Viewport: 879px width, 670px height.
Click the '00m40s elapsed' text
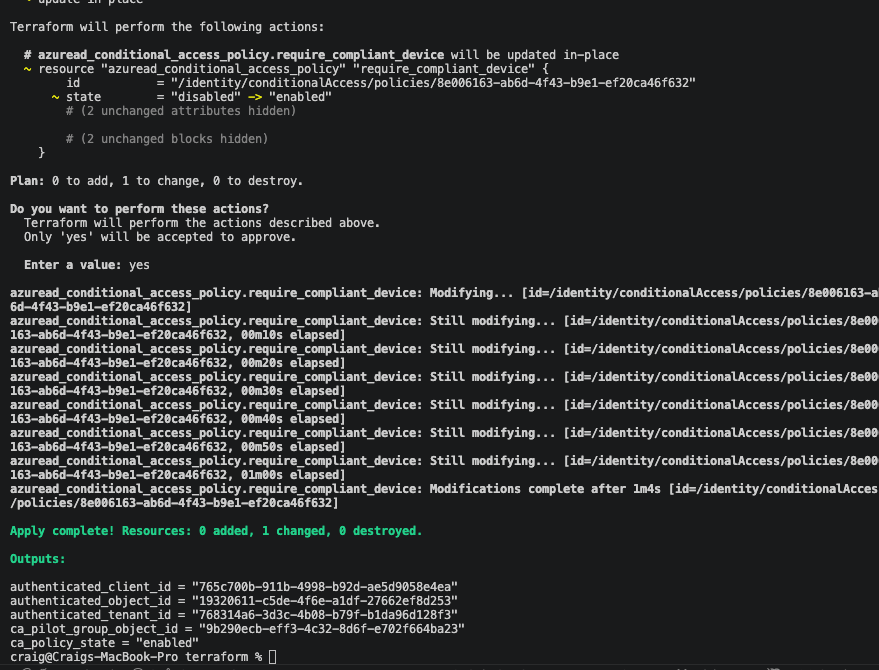point(290,419)
